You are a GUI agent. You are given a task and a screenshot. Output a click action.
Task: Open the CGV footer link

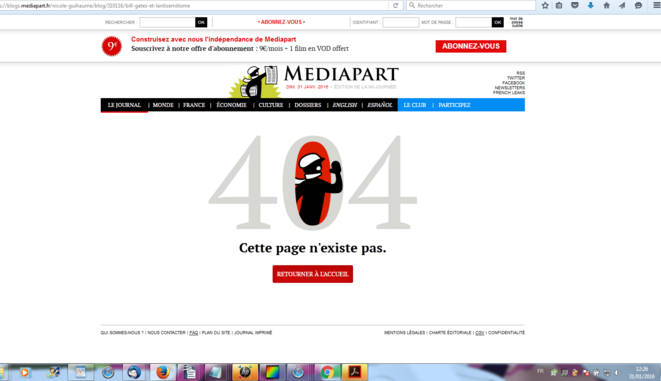click(480, 333)
